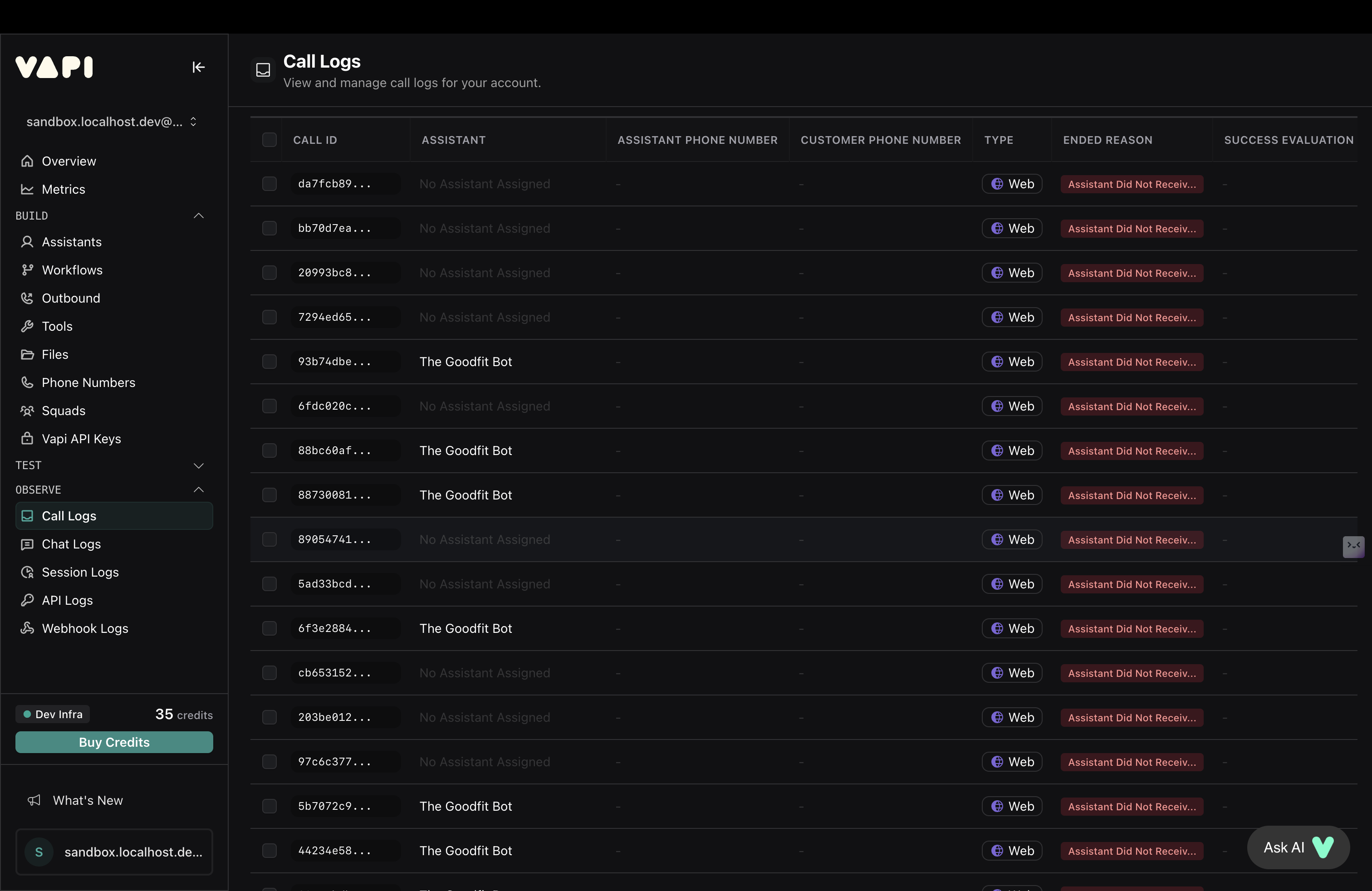Click the Squads people icon
This screenshot has width=1372, height=891.
point(27,411)
